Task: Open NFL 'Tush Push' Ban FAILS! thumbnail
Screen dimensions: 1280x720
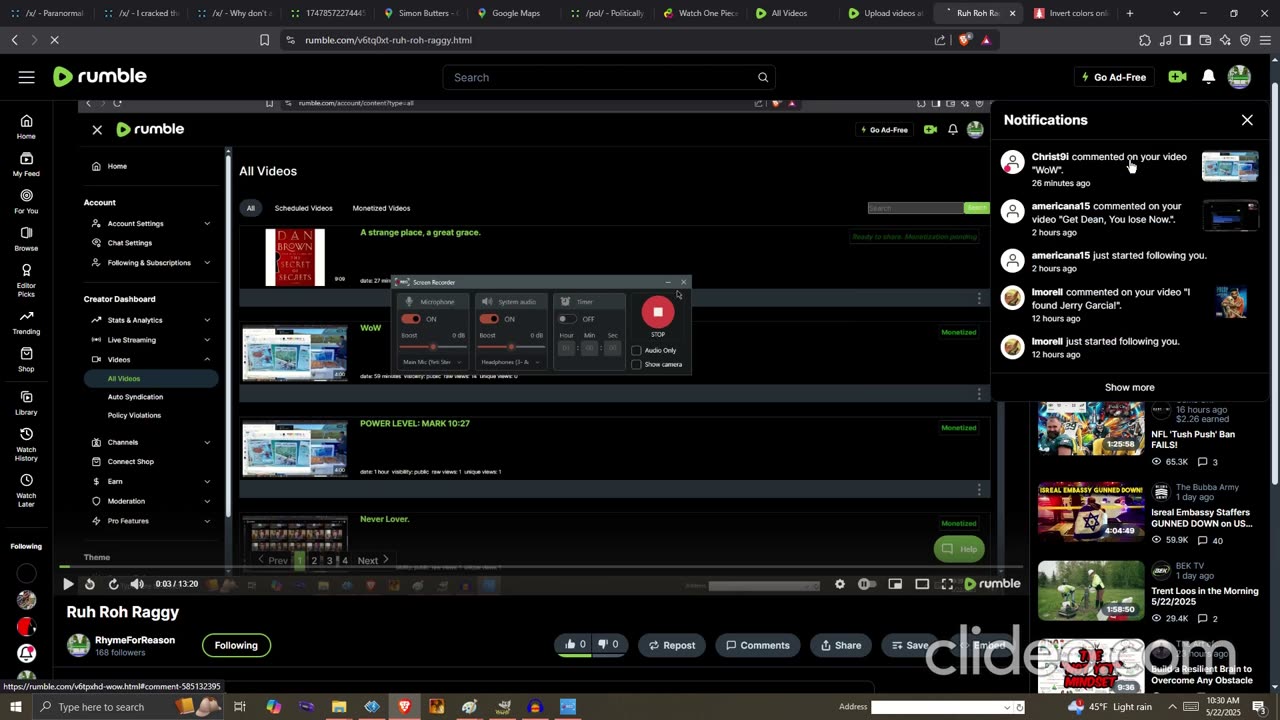Action: pyautogui.click(x=1090, y=428)
